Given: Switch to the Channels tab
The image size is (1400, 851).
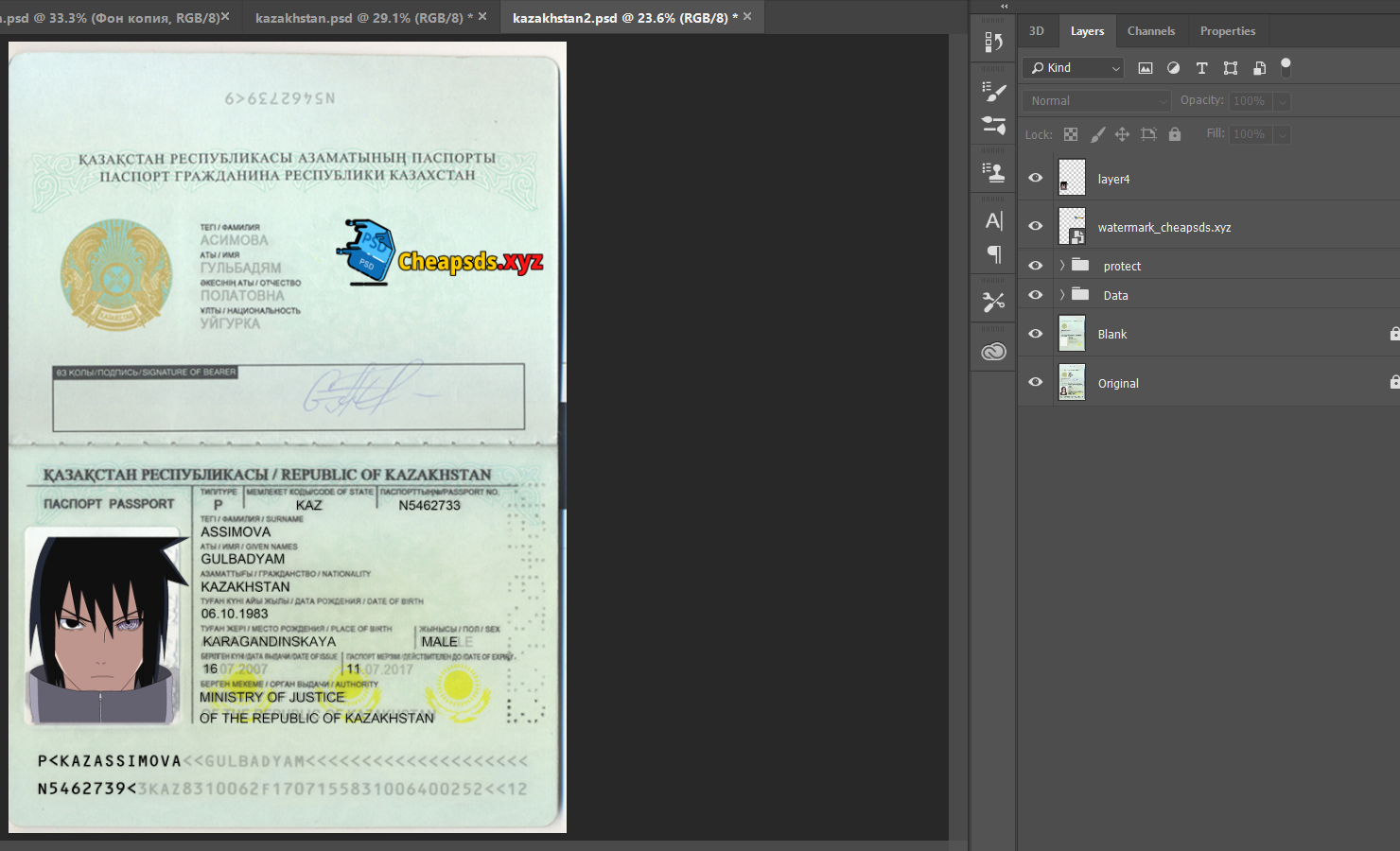Looking at the screenshot, I should click(1150, 31).
